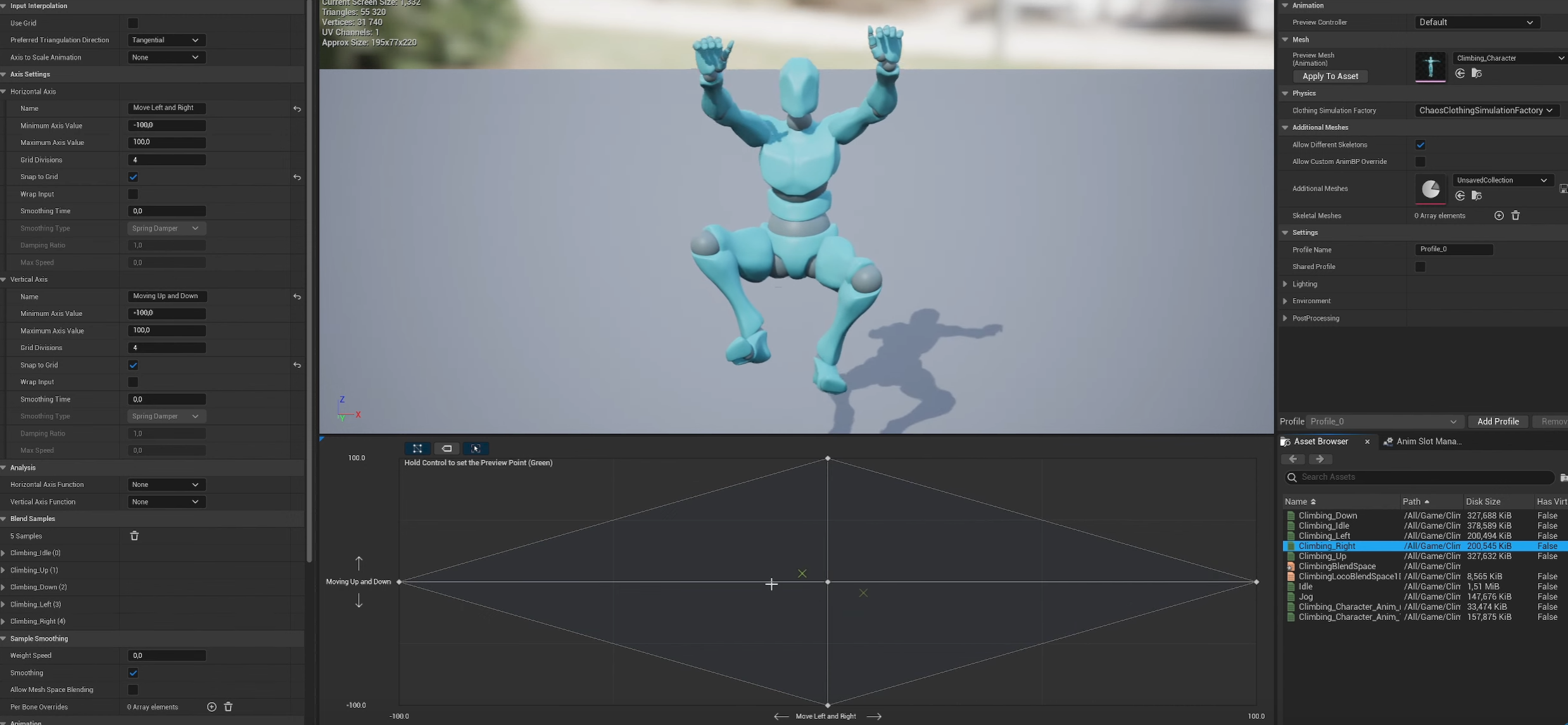
Task: Select the Asset Browser tab
Action: tap(1320, 441)
